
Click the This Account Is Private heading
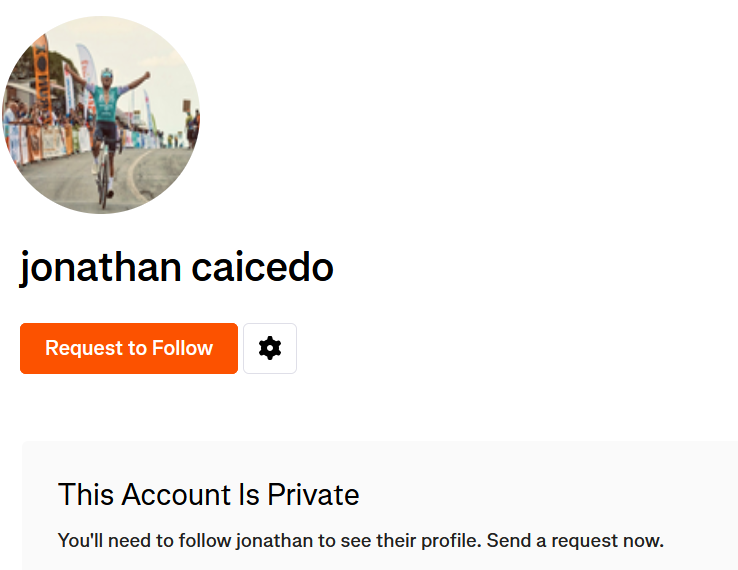[208, 494]
